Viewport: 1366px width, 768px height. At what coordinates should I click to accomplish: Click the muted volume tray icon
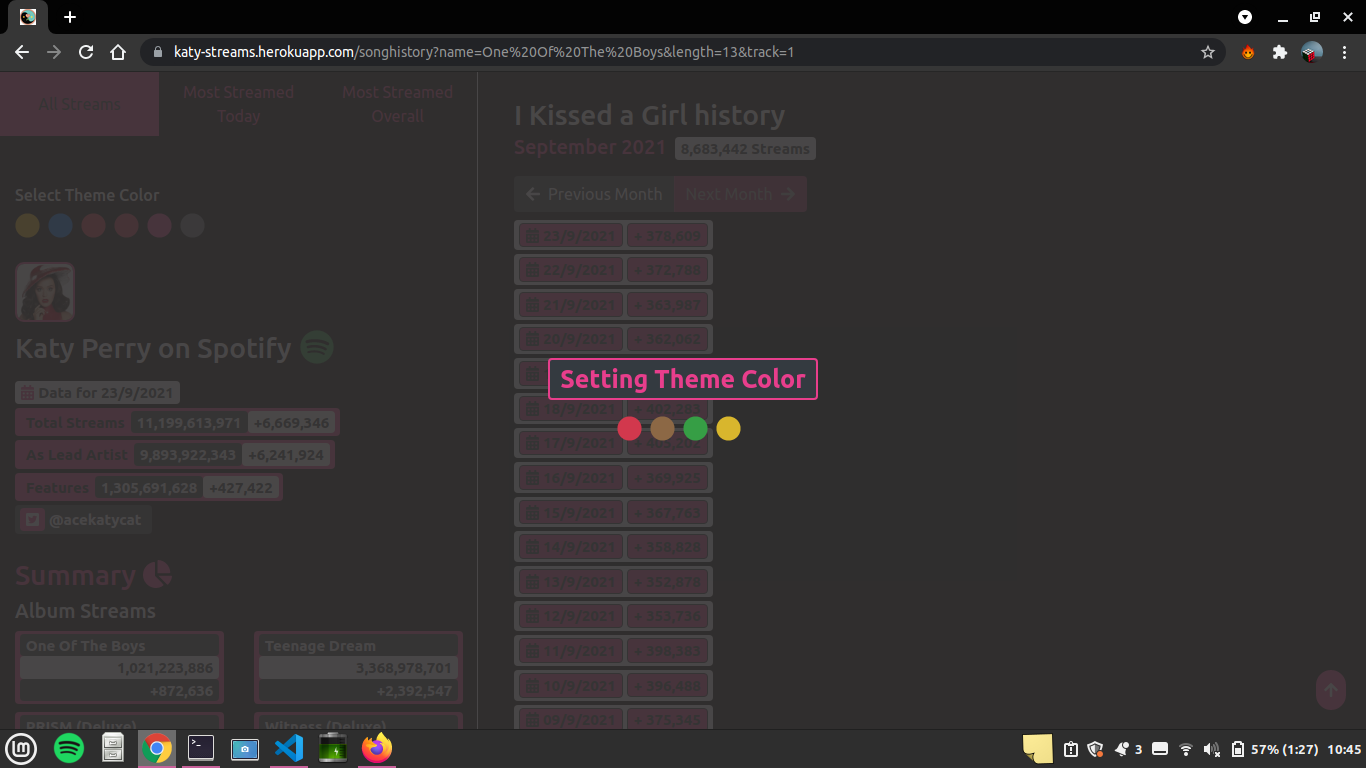coord(1212,749)
